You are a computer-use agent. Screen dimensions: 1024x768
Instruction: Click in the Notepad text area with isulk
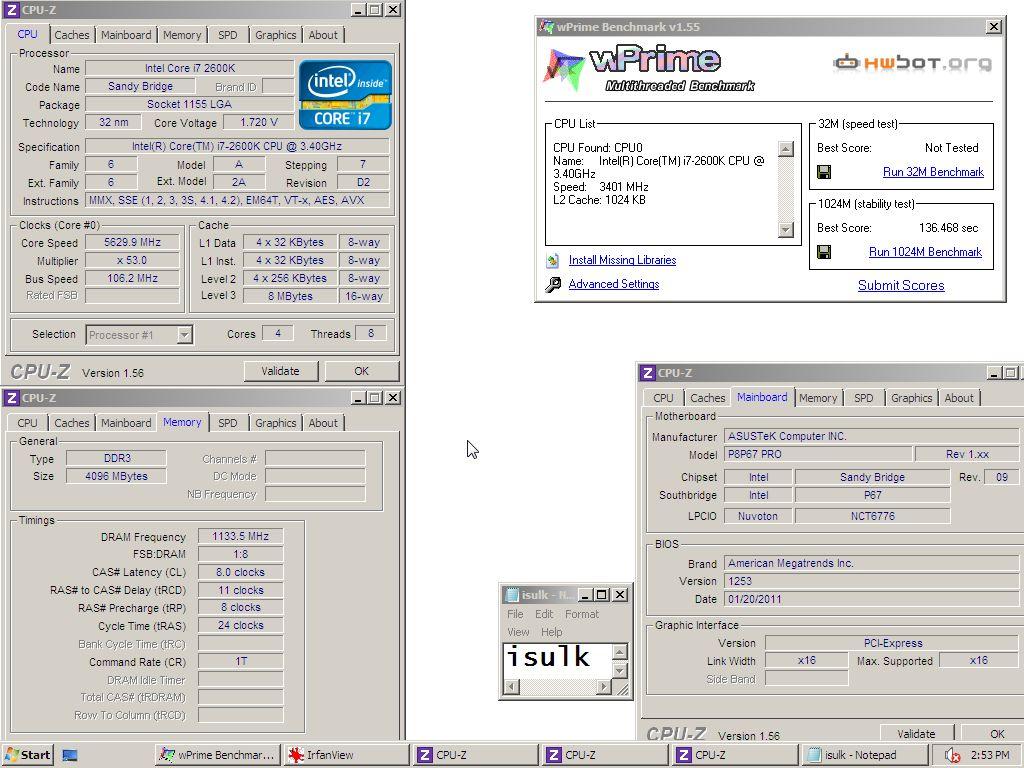557,661
